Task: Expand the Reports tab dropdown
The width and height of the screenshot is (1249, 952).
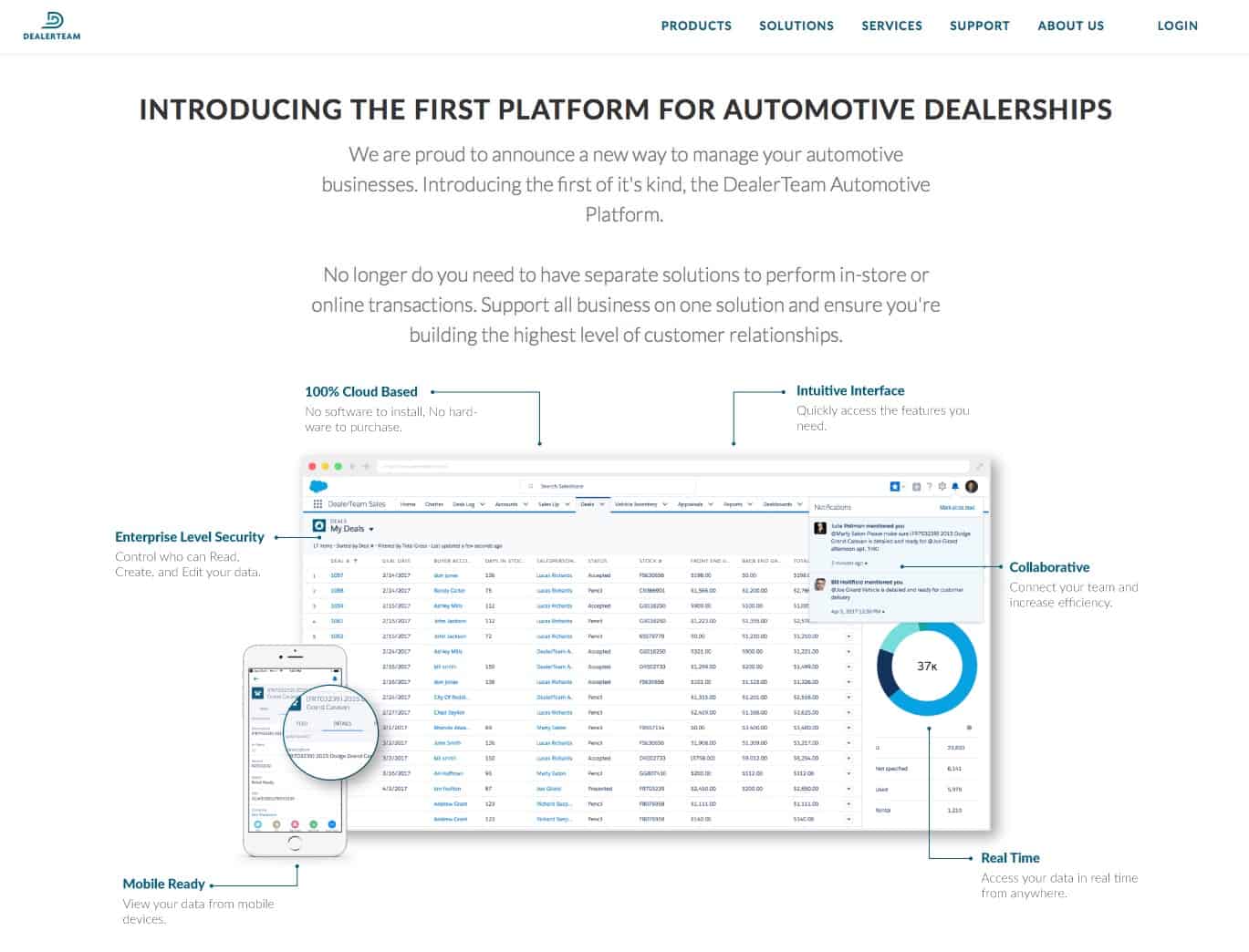Action: [750, 504]
